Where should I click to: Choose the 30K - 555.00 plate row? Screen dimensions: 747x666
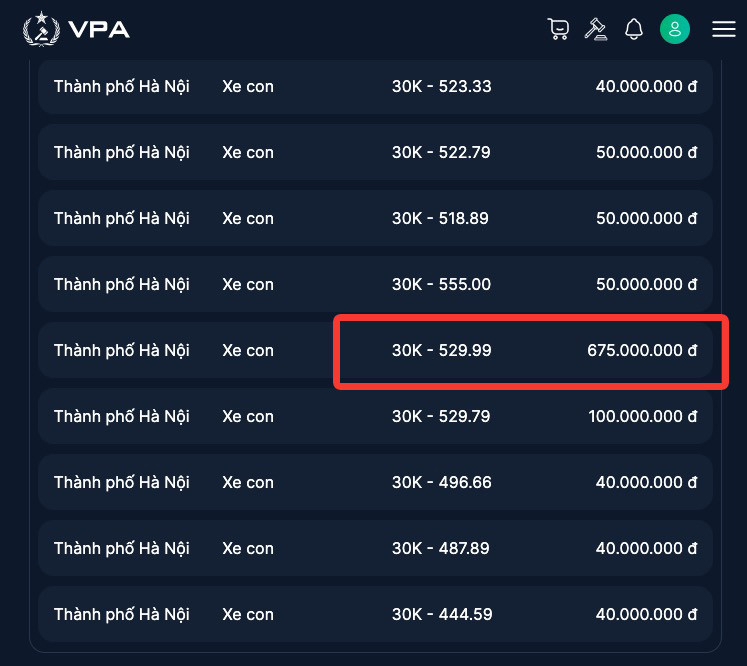(441, 284)
